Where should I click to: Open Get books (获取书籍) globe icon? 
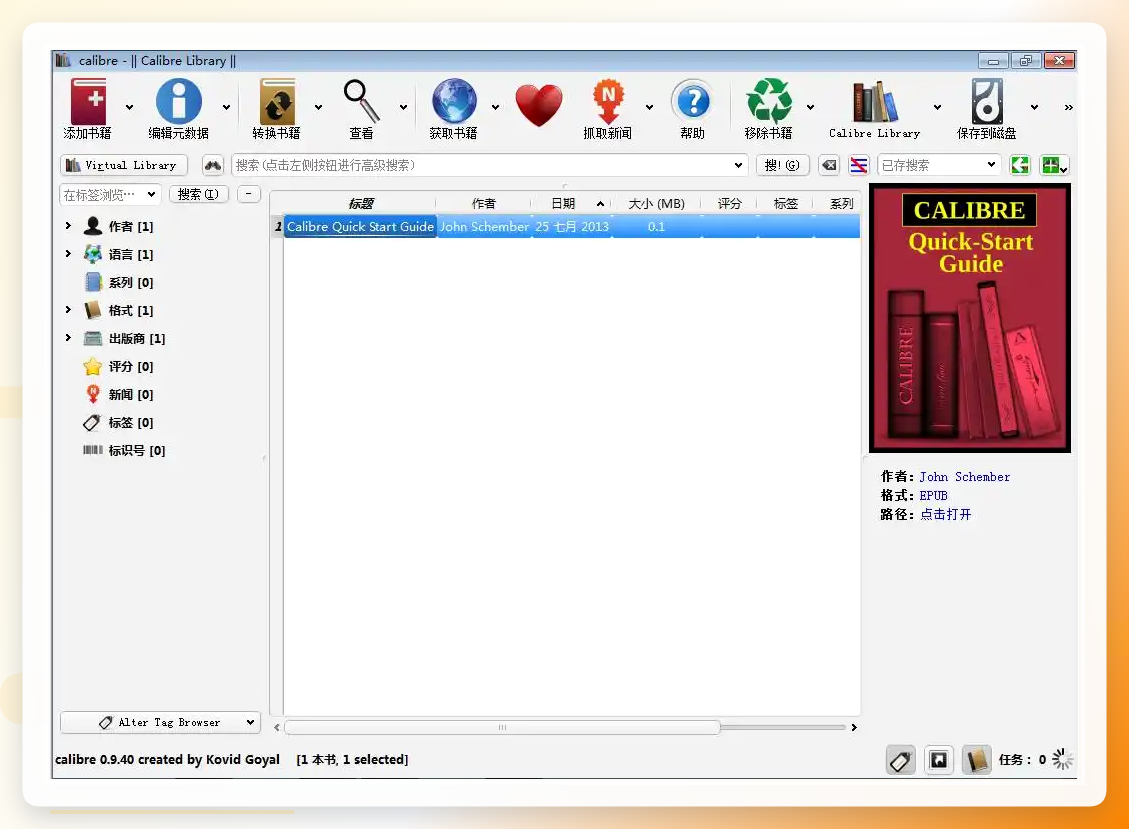454,102
